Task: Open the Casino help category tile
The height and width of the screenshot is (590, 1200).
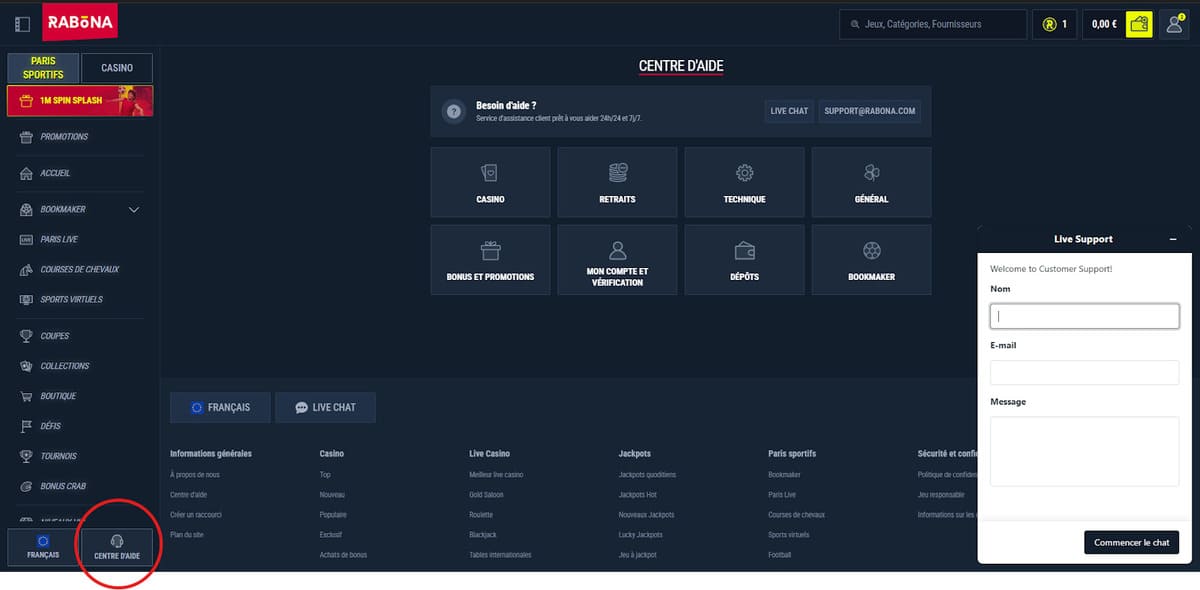Action: (x=490, y=182)
